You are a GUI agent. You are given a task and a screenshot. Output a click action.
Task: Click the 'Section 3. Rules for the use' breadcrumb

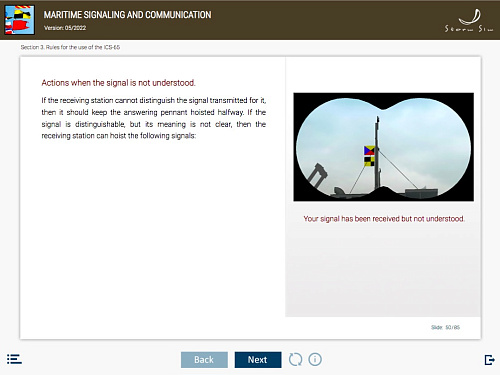[70, 47]
